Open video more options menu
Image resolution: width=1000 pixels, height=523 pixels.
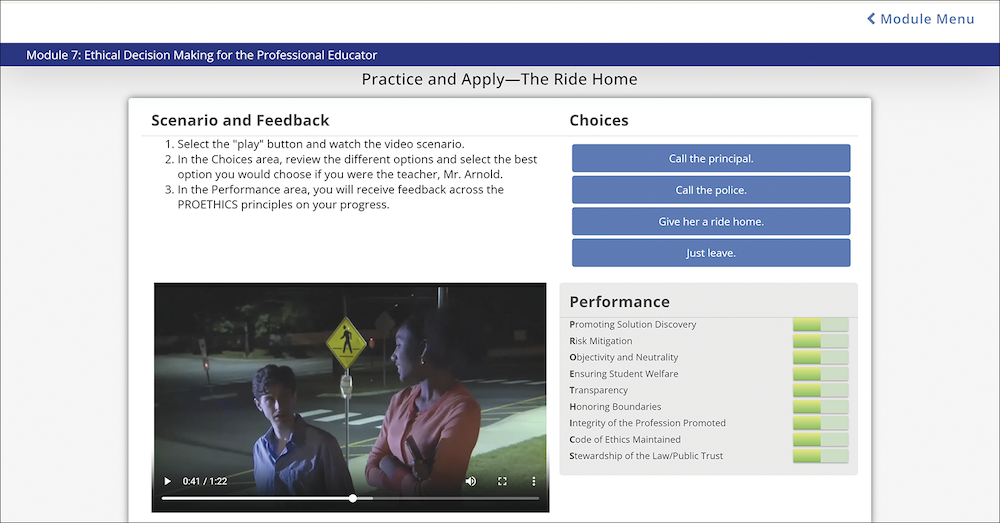pos(533,481)
